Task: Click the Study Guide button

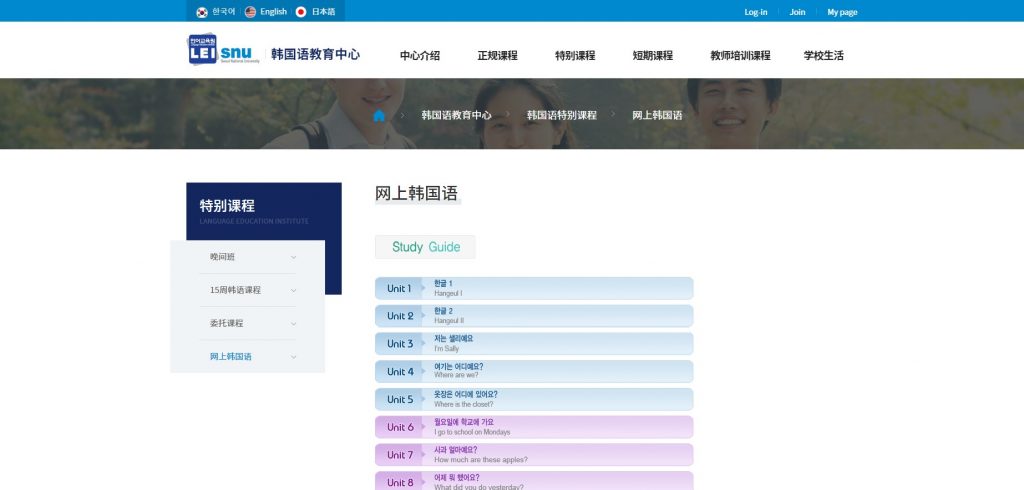Action: 425,247
